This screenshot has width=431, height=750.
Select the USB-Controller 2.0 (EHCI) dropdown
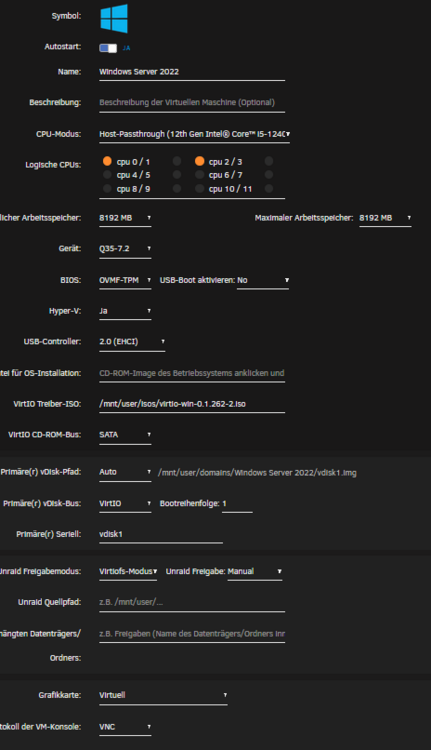click(x=132, y=342)
